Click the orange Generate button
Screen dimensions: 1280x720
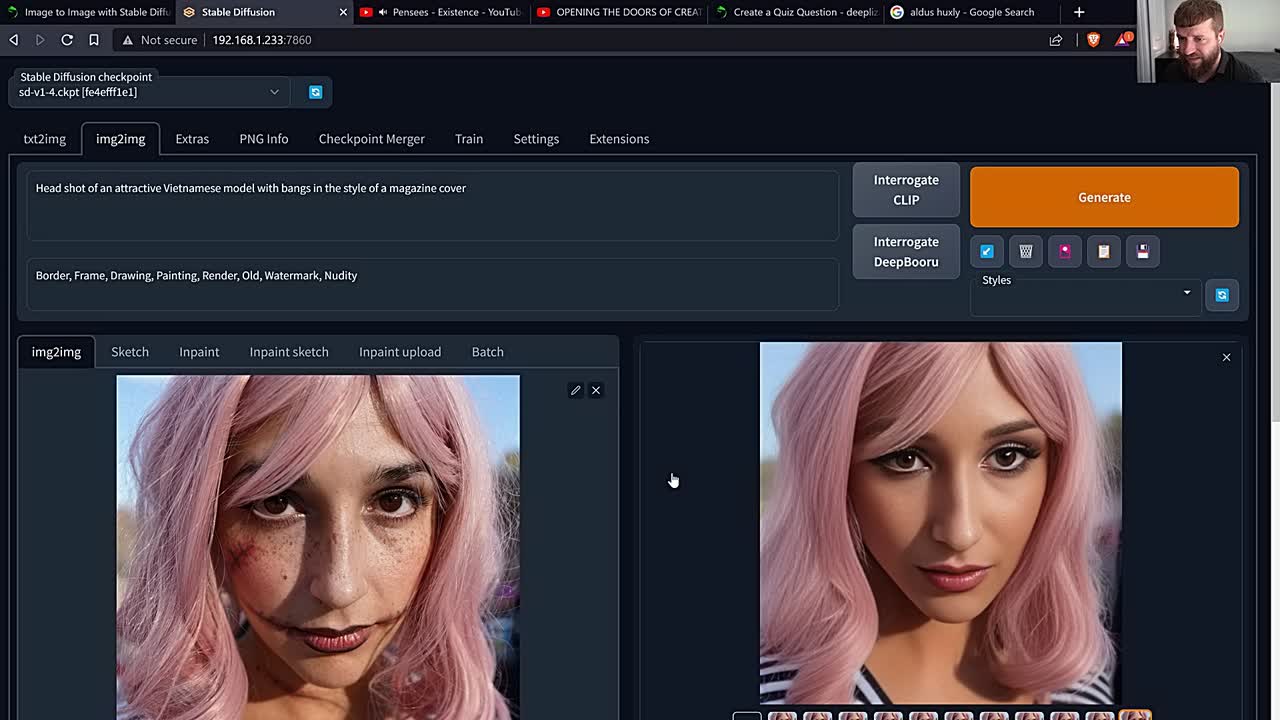tap(1104, 197)
